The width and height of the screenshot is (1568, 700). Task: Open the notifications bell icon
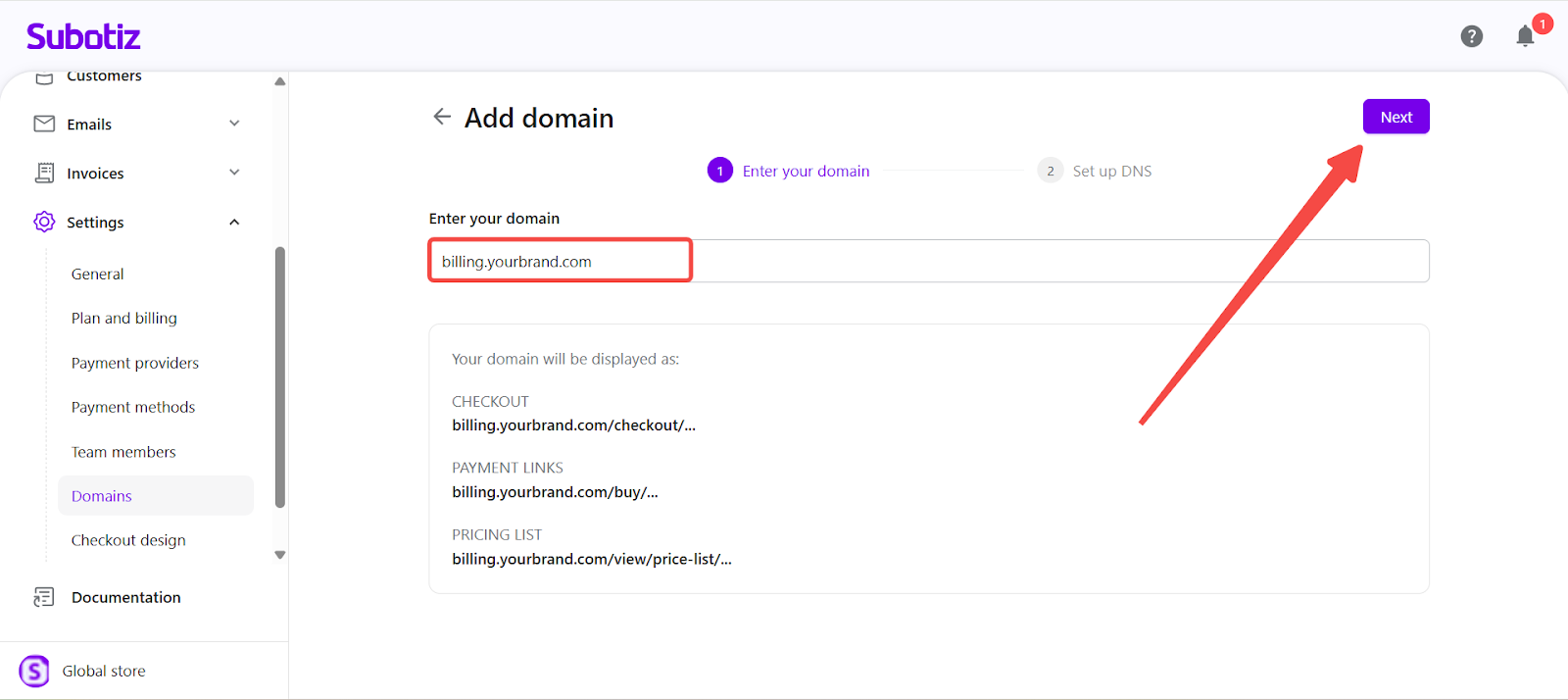[x=1525, y=36]
